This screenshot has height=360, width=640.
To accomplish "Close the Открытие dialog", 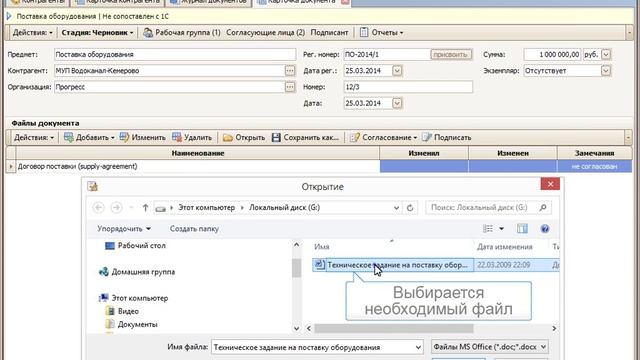I will 550,184.
